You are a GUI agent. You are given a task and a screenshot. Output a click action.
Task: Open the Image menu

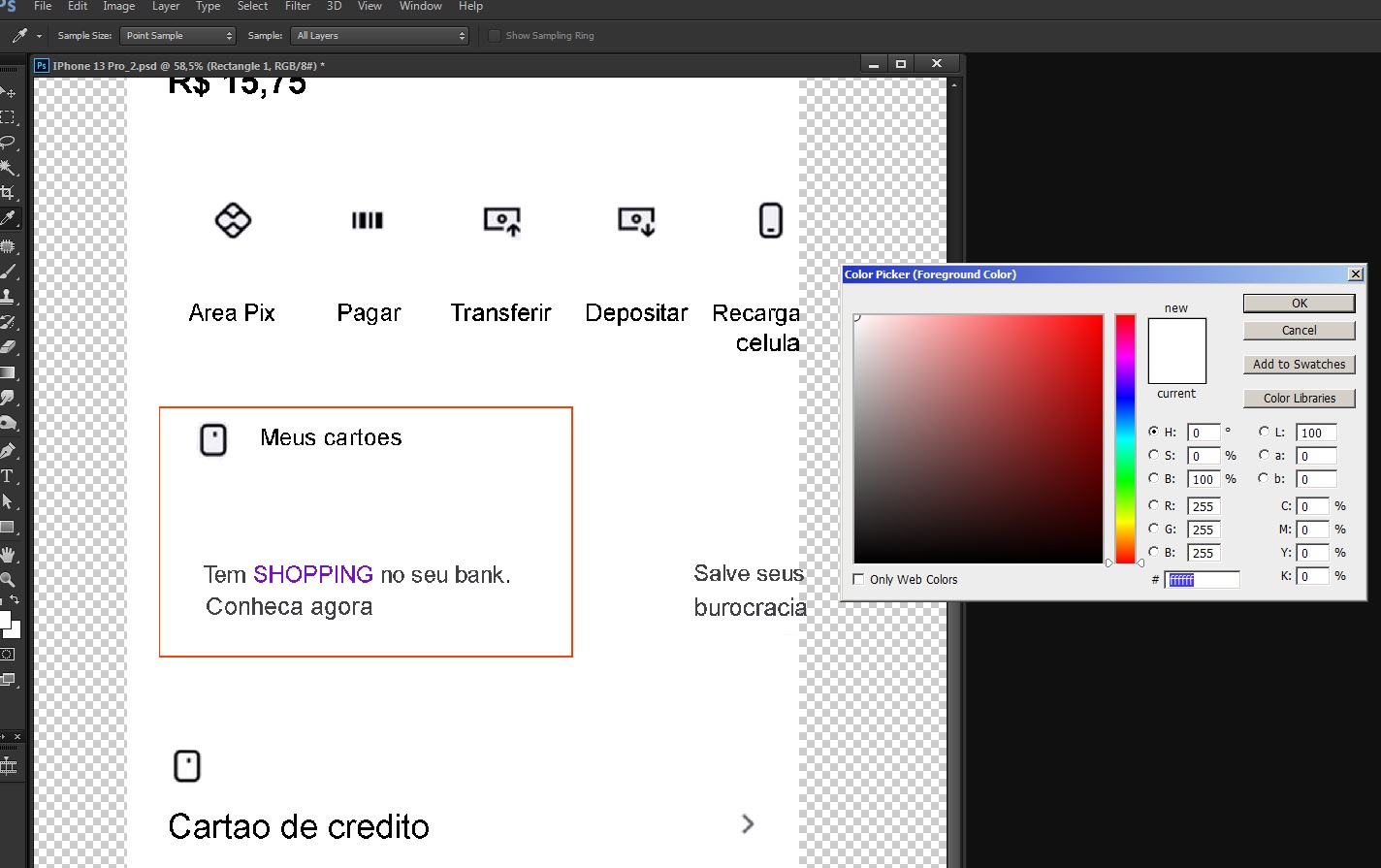[119, 6]
